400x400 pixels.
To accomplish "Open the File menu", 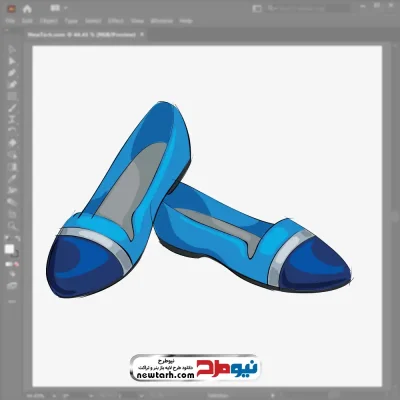I will click(x=10, y=21).
